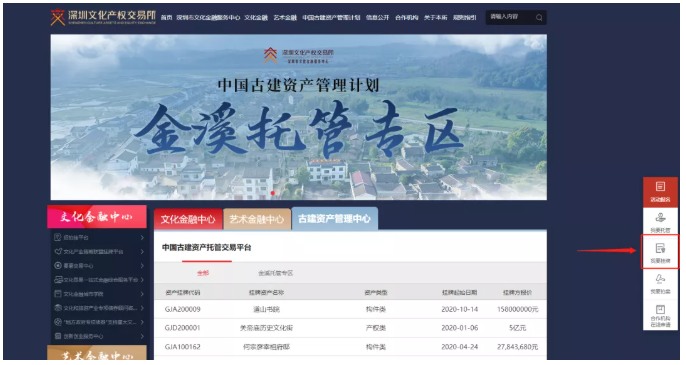Open 我要托管 floating sidebar icon
The image size is (686, 365).
660,221
